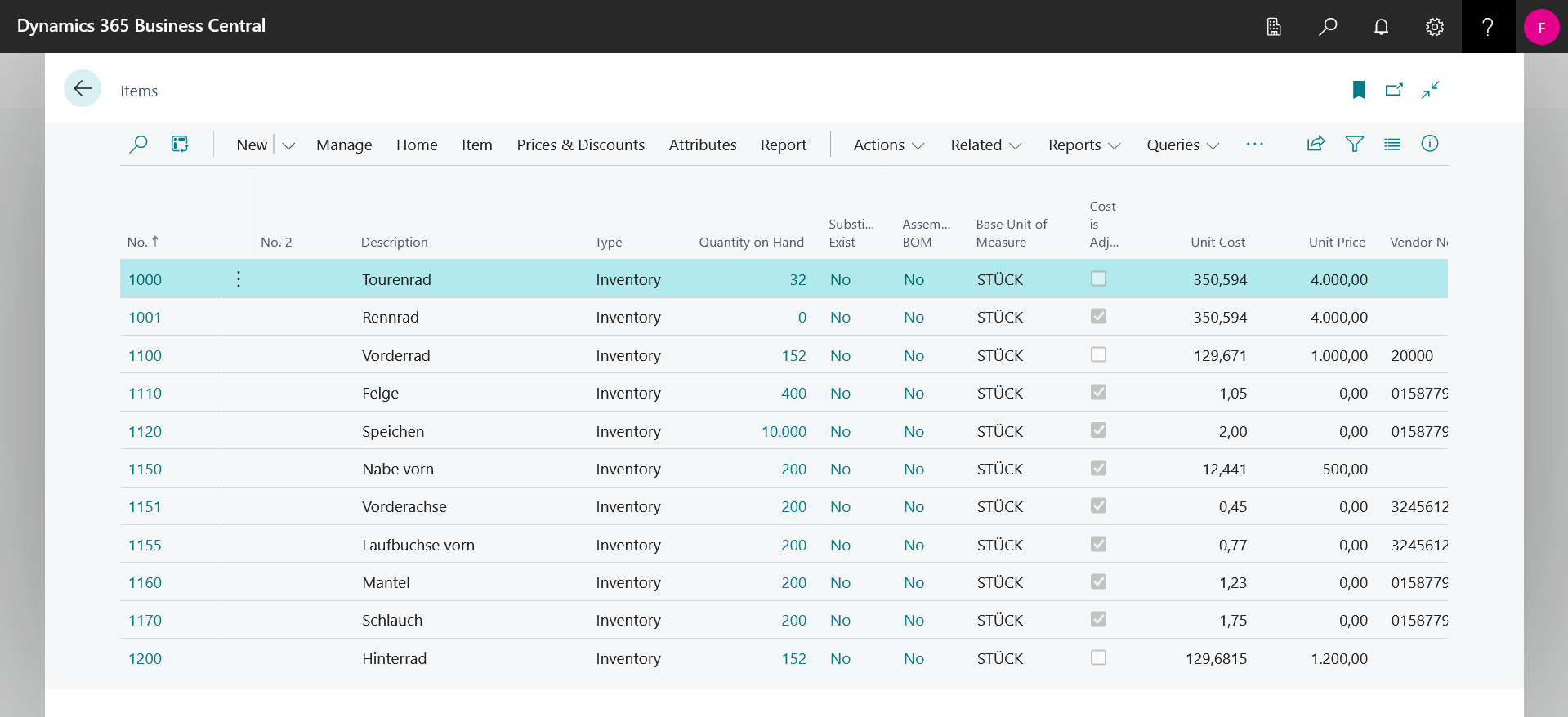1568x717 pixels.
Task: Open the Help question mark
Action: (x=1488, y=27)
